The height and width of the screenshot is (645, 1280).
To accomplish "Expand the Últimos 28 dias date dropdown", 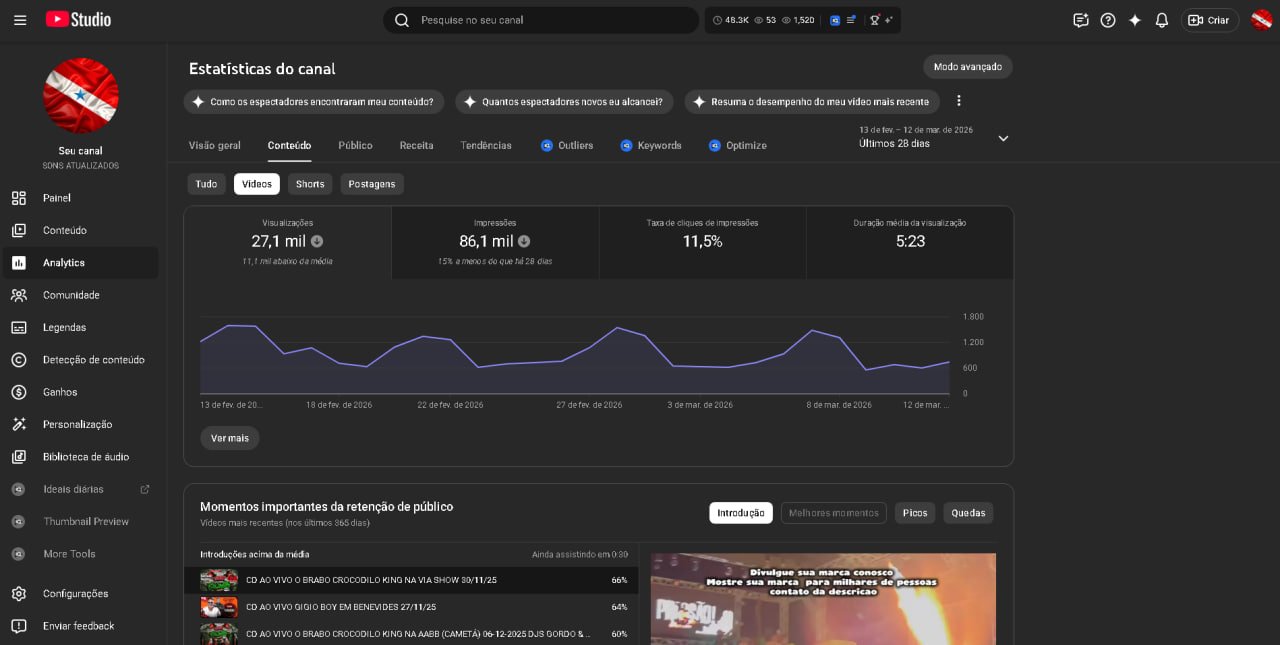I will coord(1003,138).
